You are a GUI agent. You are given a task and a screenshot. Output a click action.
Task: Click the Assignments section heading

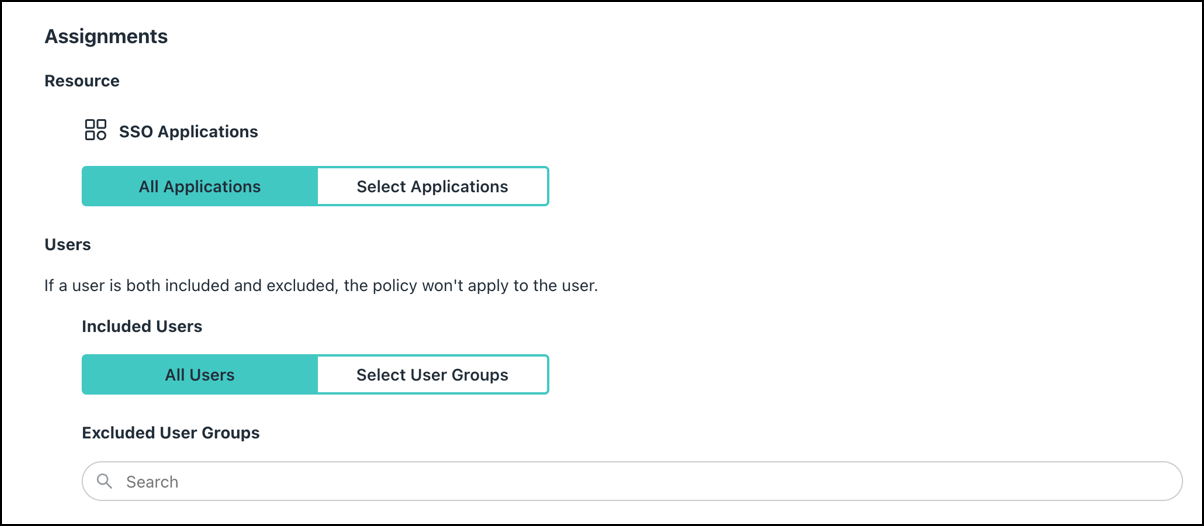coord(106,37)
